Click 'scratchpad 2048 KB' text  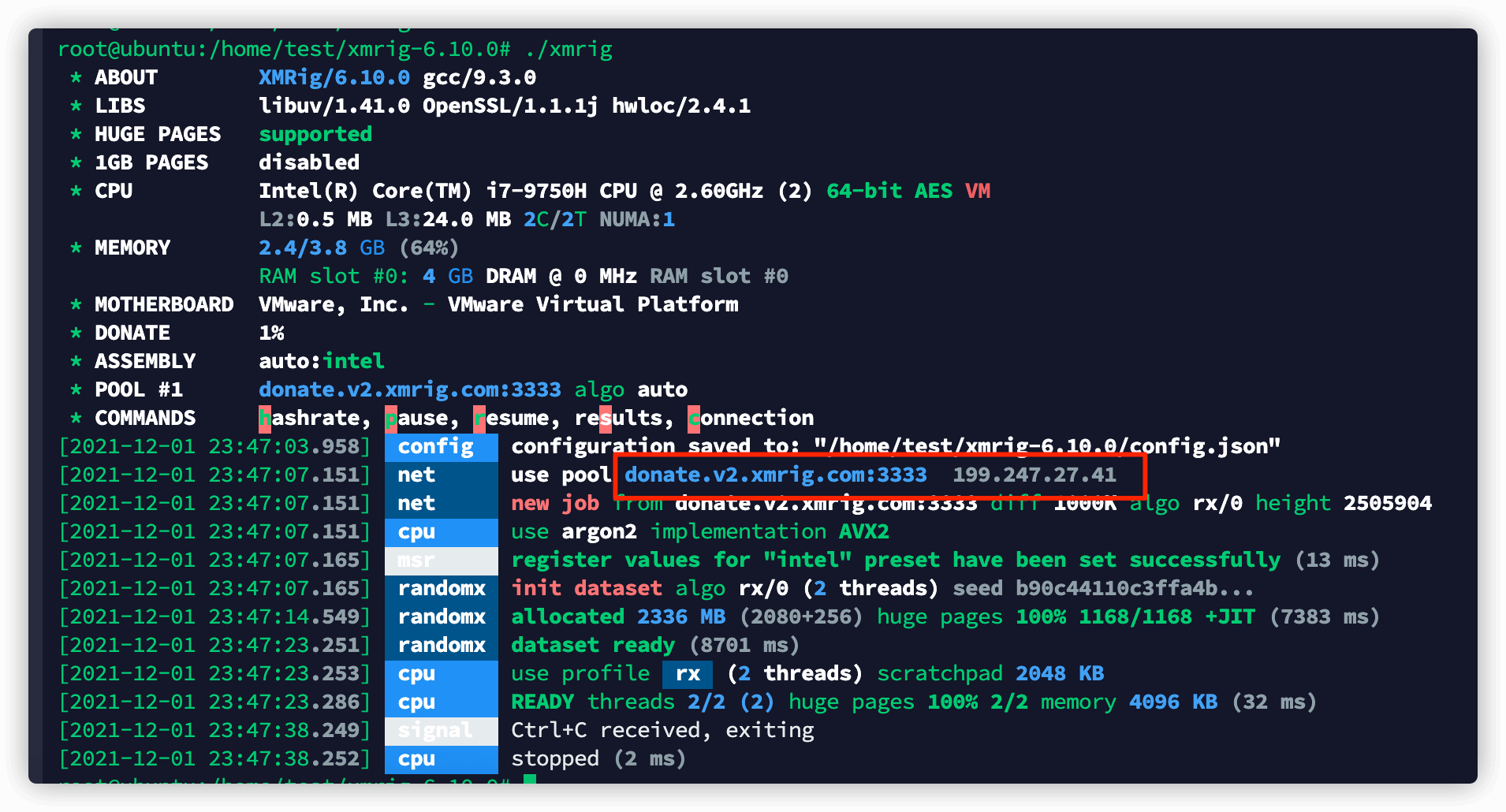coord(990,673)
